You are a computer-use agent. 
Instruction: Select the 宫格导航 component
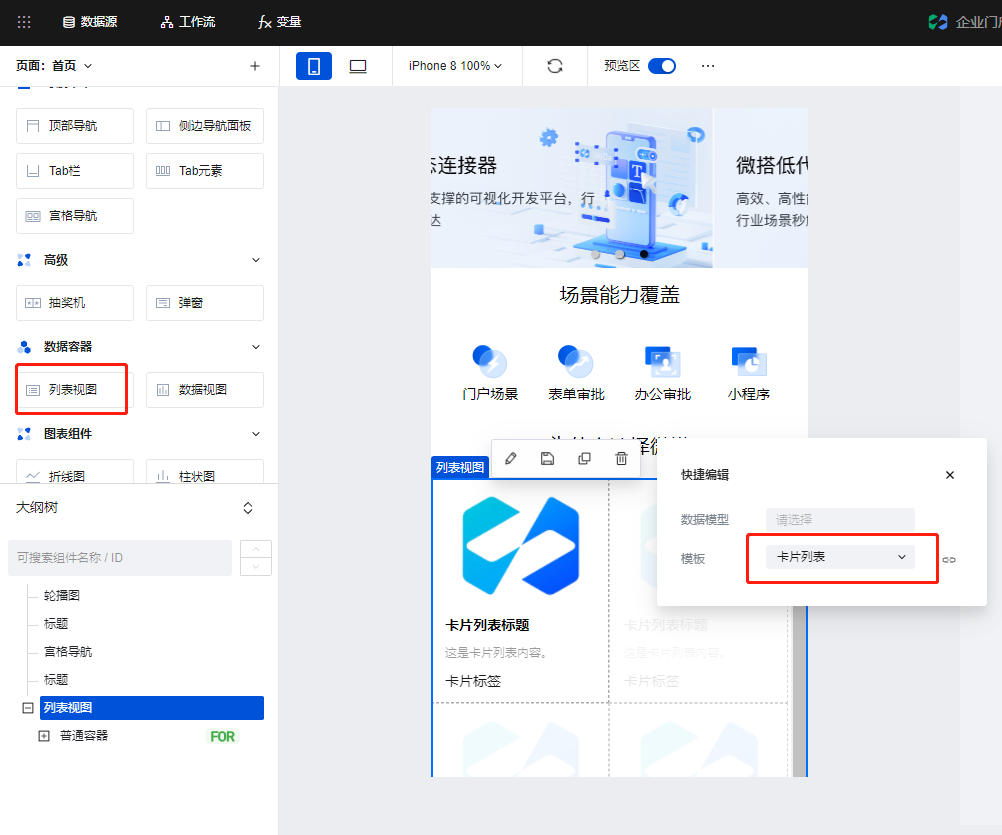[75, 216]
